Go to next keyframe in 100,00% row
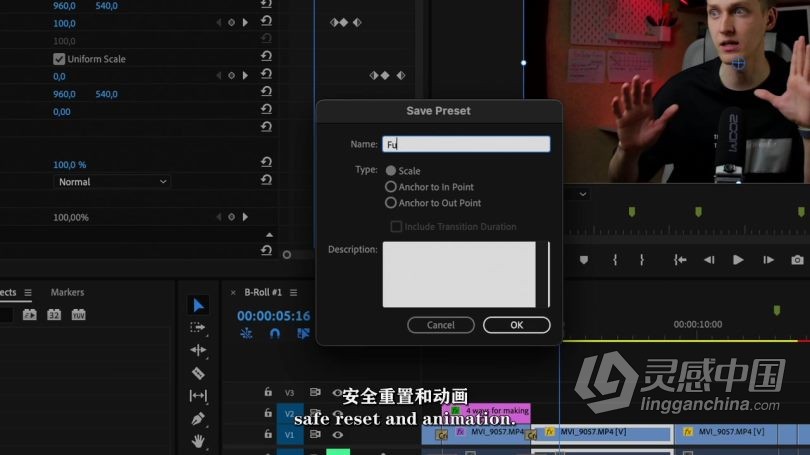The image size is (810, 455). coord(245,217)
